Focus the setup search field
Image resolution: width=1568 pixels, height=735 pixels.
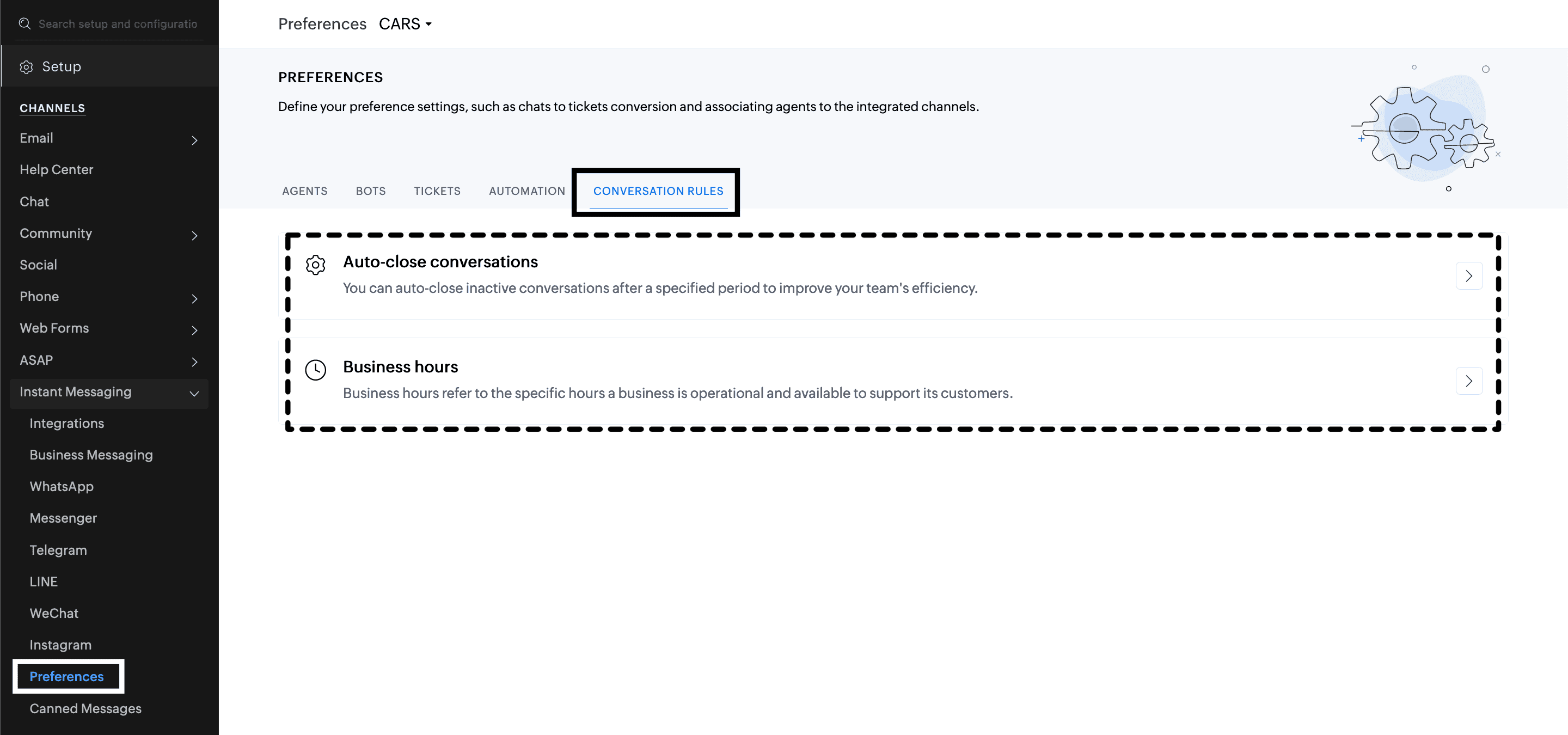pyautogui.click(x=118, y=24)
